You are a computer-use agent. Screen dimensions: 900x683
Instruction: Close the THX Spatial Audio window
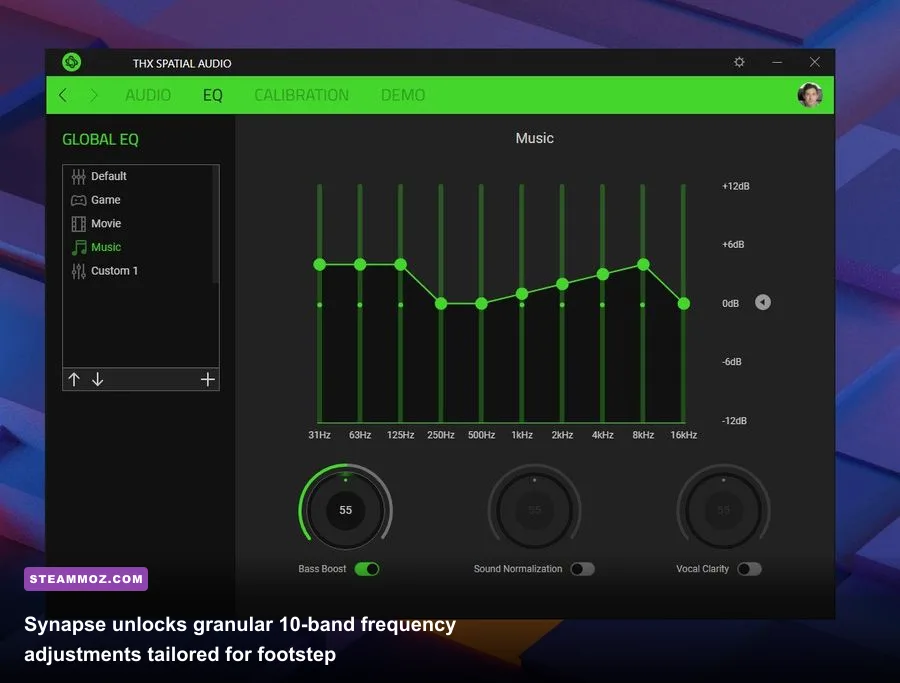click(814, 62)
